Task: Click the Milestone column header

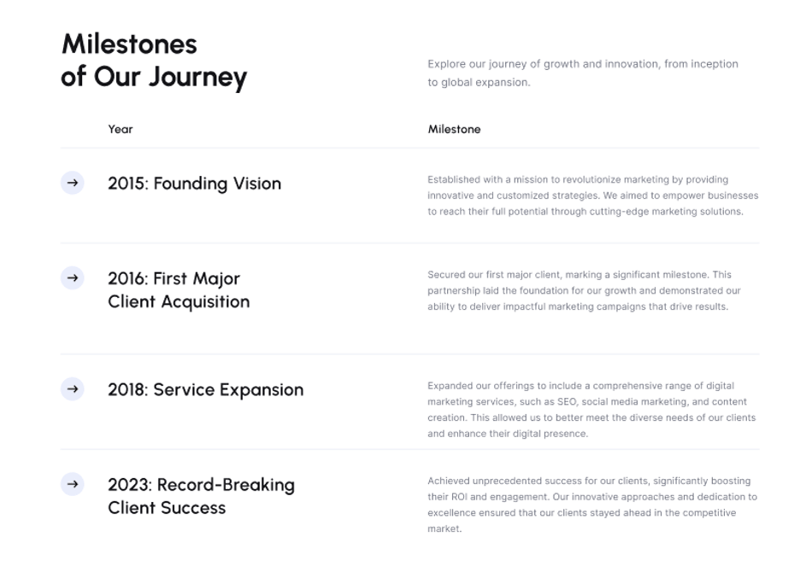Action: click(x=454, y=129)
